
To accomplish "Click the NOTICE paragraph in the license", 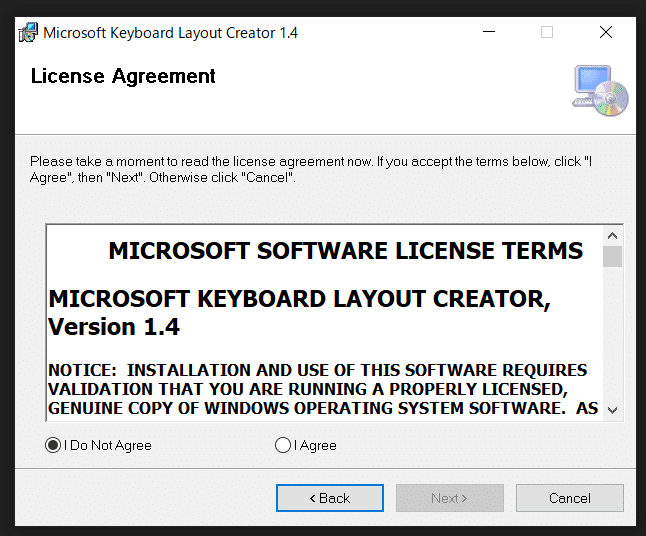I will click(x=323, y=389).
